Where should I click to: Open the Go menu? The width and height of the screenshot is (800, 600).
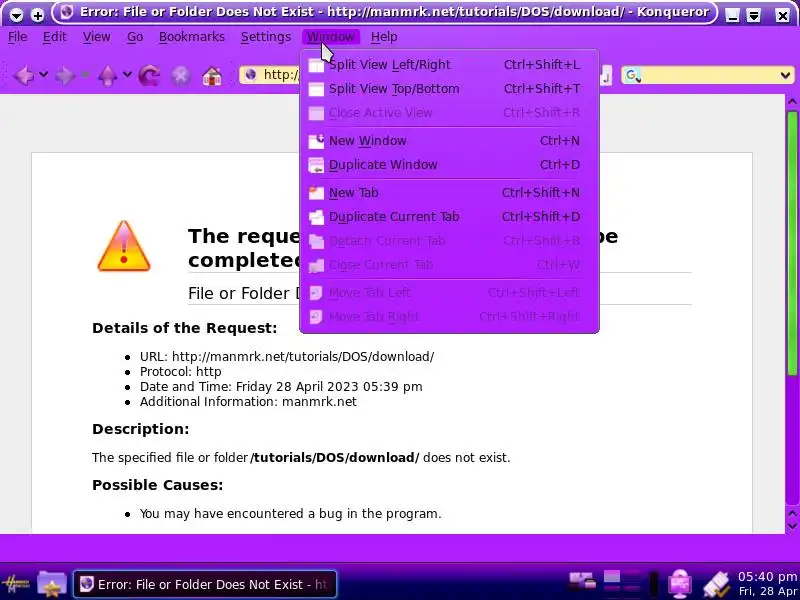[135, 37]
